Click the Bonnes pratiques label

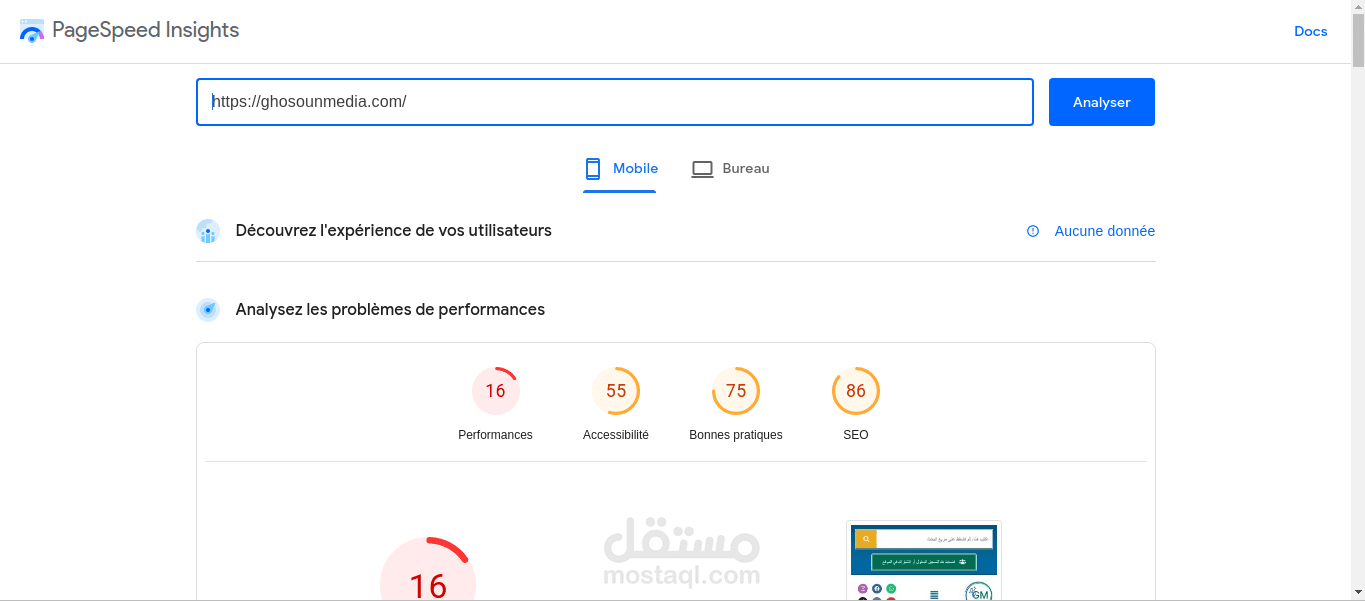(736, 435)
